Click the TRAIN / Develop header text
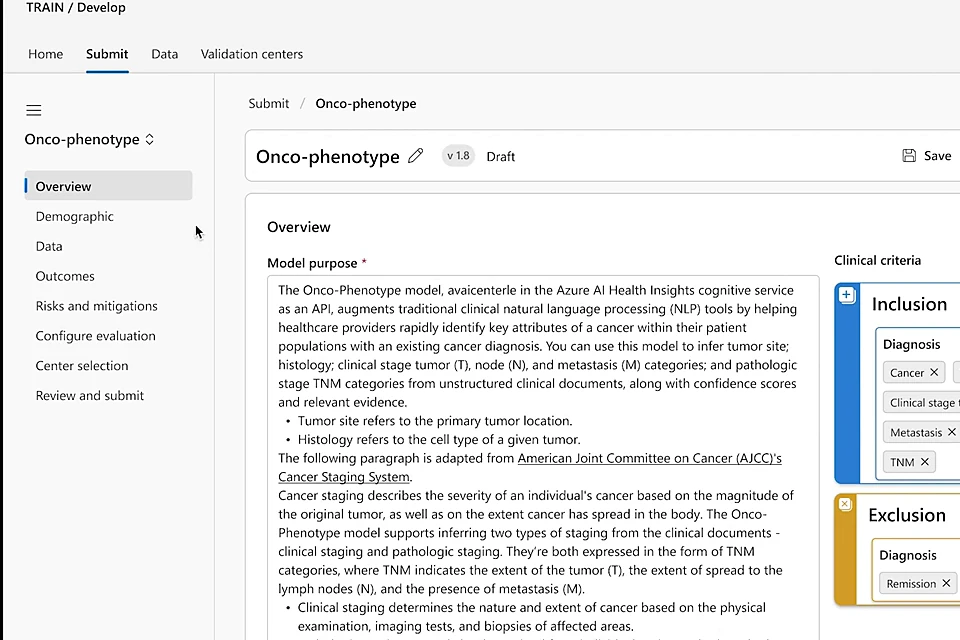Screen dimensions: 960x640 [76, 8]
